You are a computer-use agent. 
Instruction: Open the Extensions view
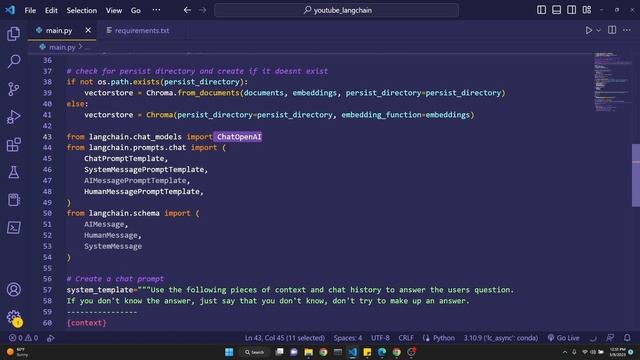coord(13,144)
